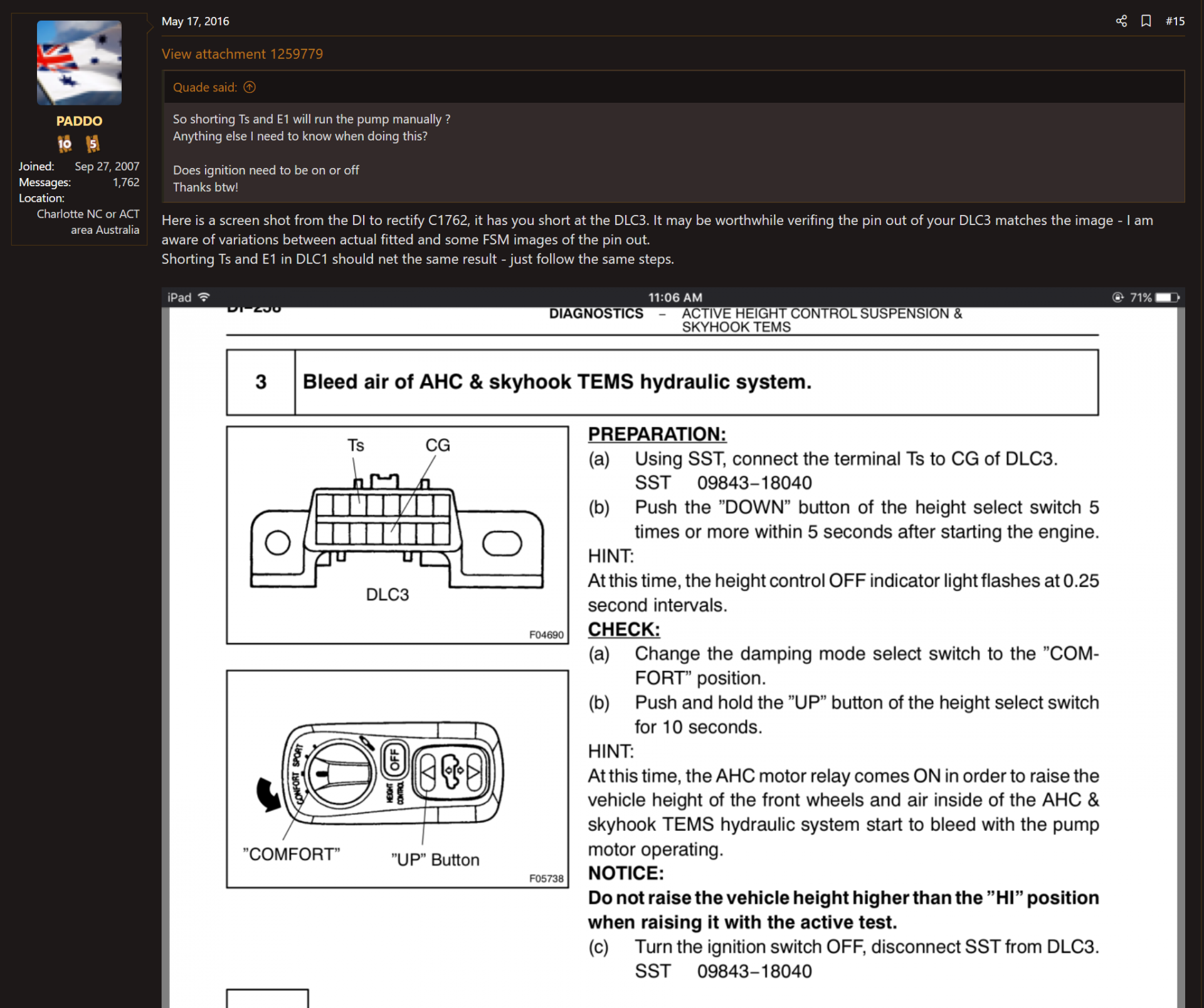Click the quoted text "Does ignition need to be on or off"
The image size is (1204, 1008).
coord(266,170)
